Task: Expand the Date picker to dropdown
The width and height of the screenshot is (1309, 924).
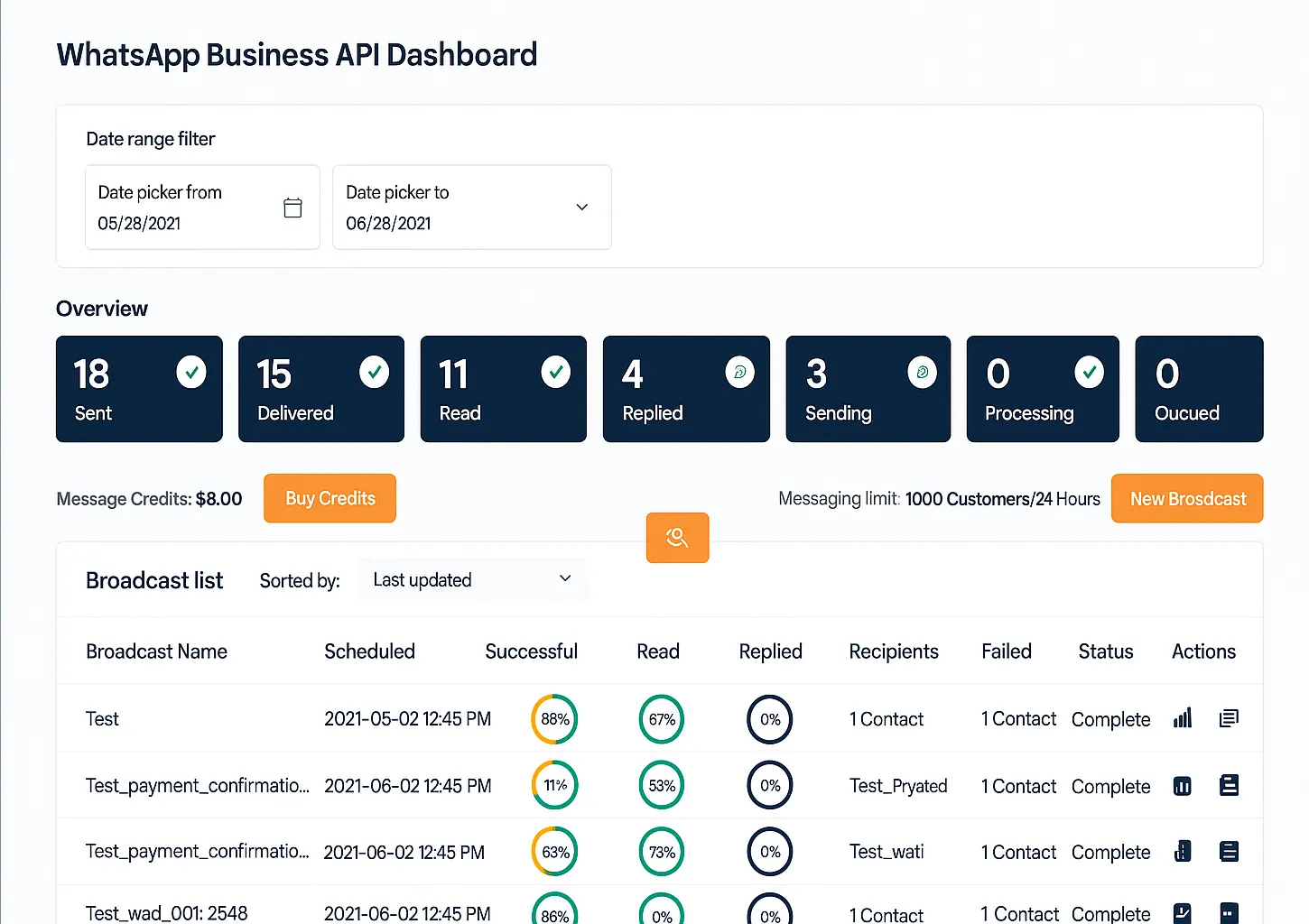Action: pos(581,207)
